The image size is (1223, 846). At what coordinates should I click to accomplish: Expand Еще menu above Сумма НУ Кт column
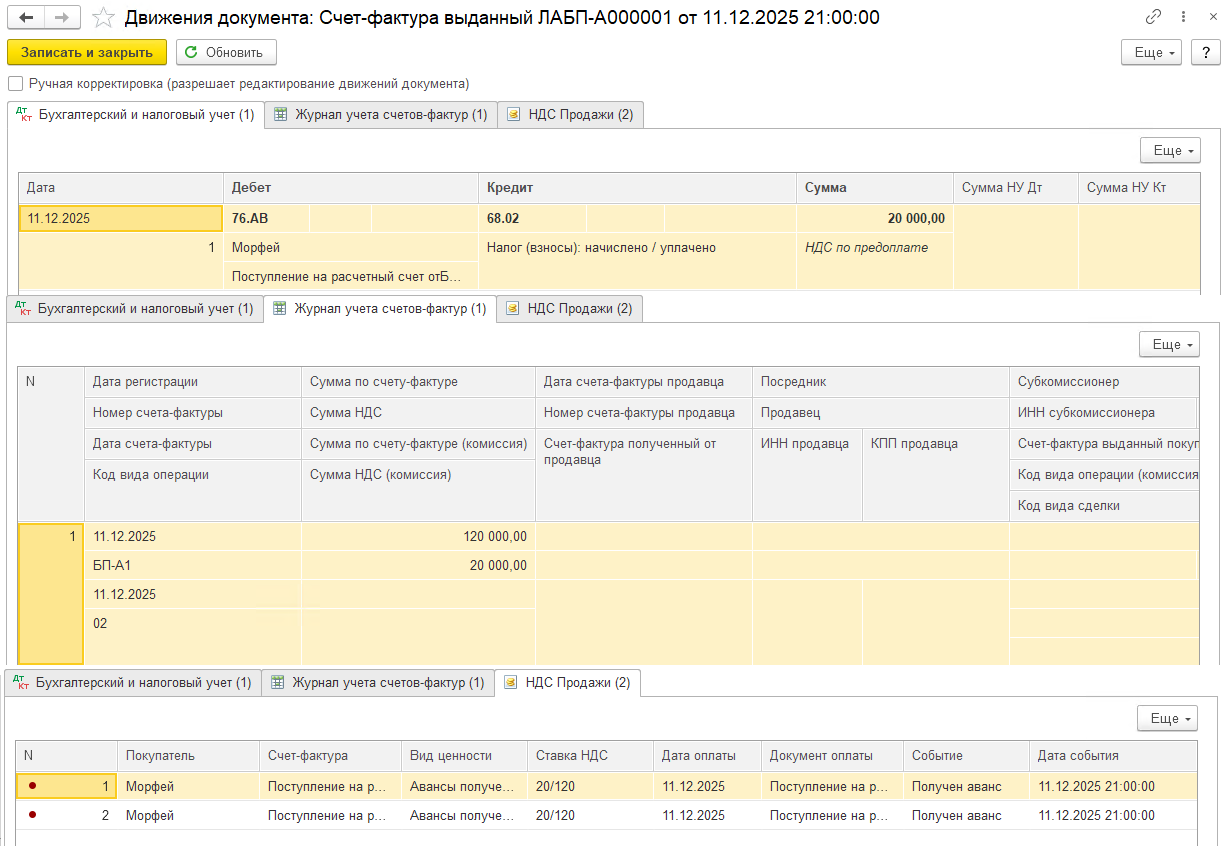(x=1170, y=150)
